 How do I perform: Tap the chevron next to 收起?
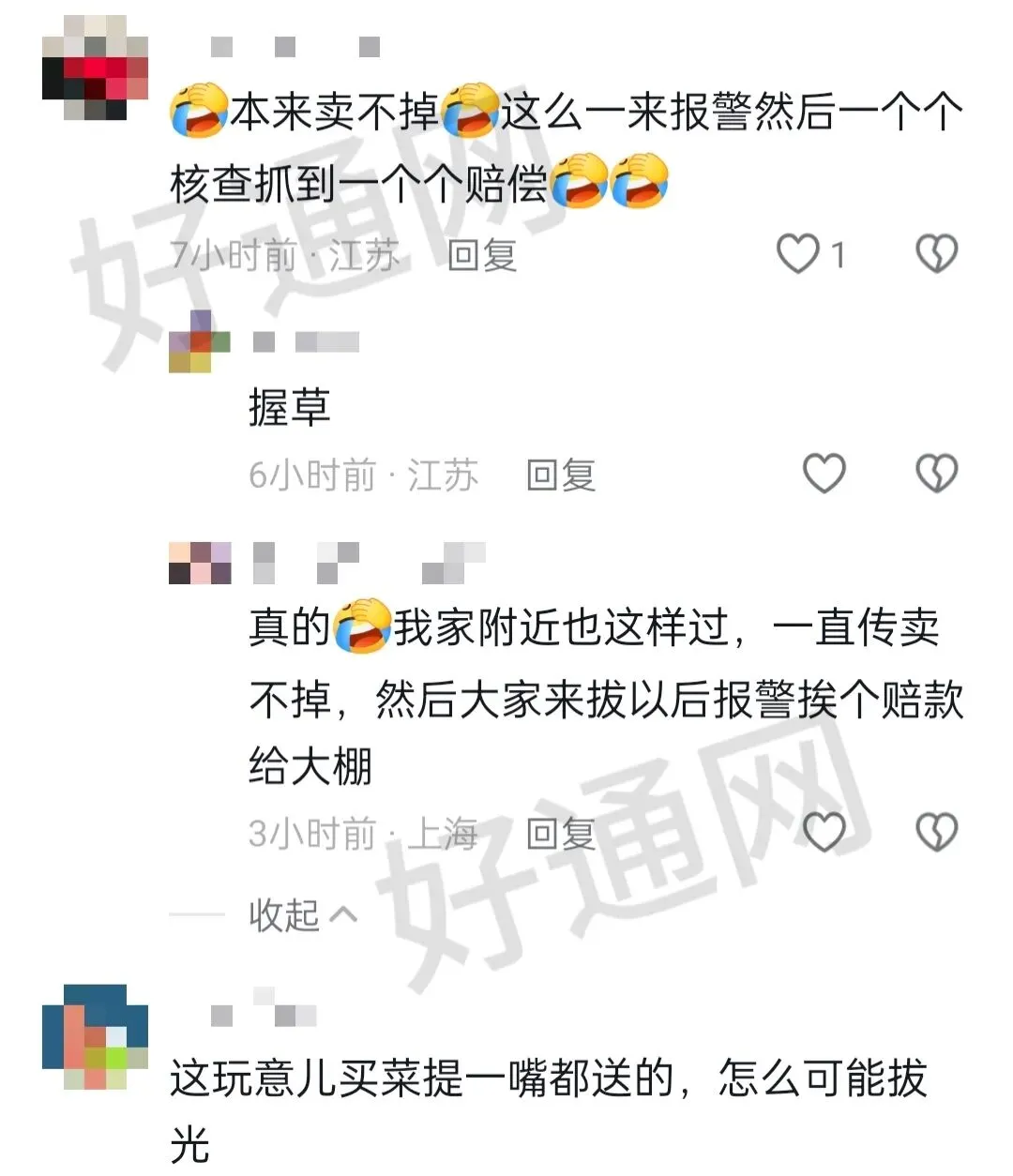[343, 914]
